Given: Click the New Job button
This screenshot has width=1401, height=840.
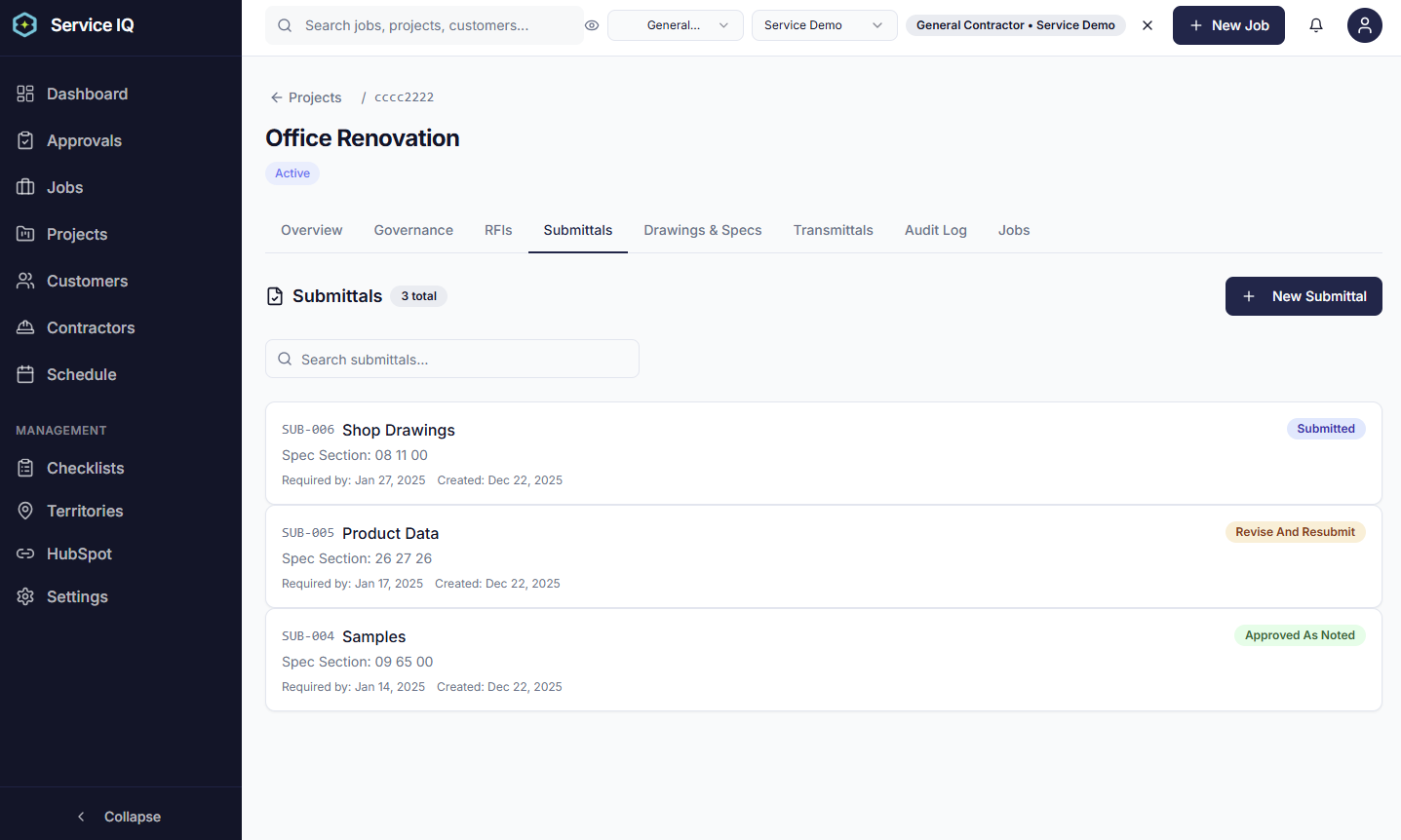Looking at the screenshot, I should point(1228,25).
